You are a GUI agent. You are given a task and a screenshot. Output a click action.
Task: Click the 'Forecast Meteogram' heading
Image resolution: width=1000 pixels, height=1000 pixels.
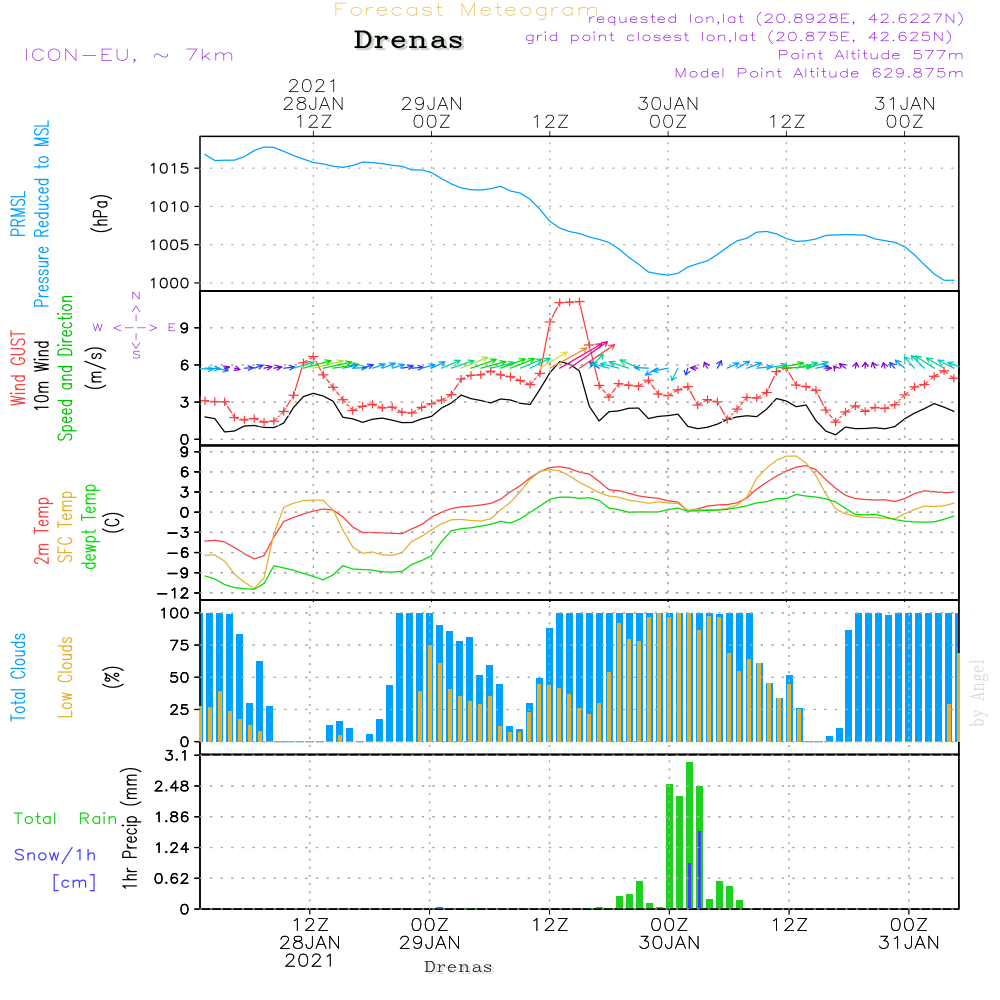click(x=466, y=10)
